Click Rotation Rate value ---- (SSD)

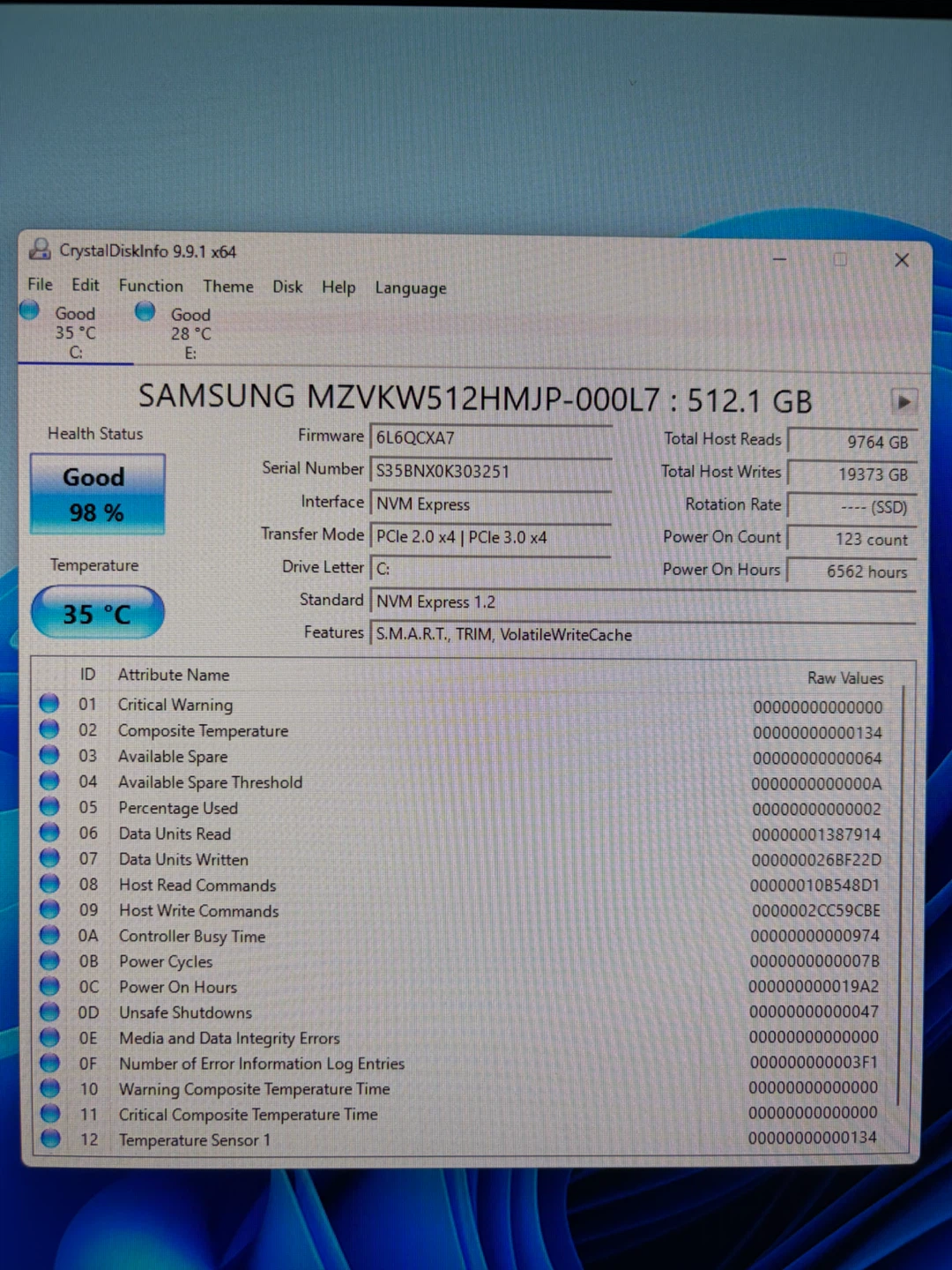click(x=852, y=507)
